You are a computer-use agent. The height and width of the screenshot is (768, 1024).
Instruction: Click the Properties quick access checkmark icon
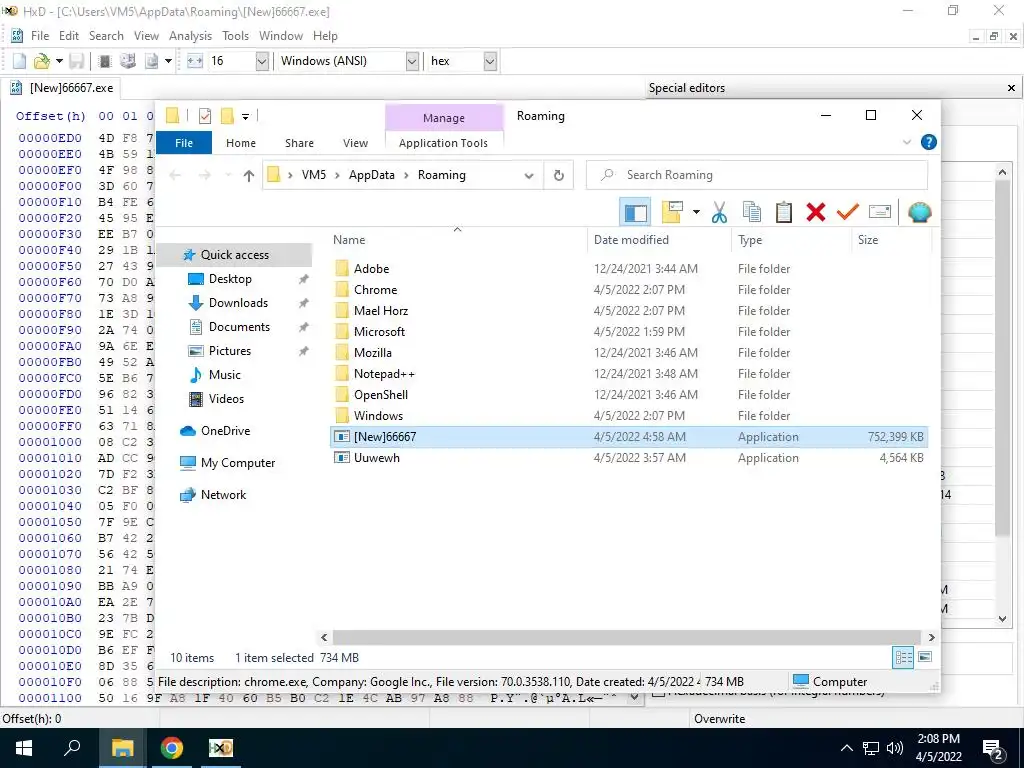click(205, 116)
